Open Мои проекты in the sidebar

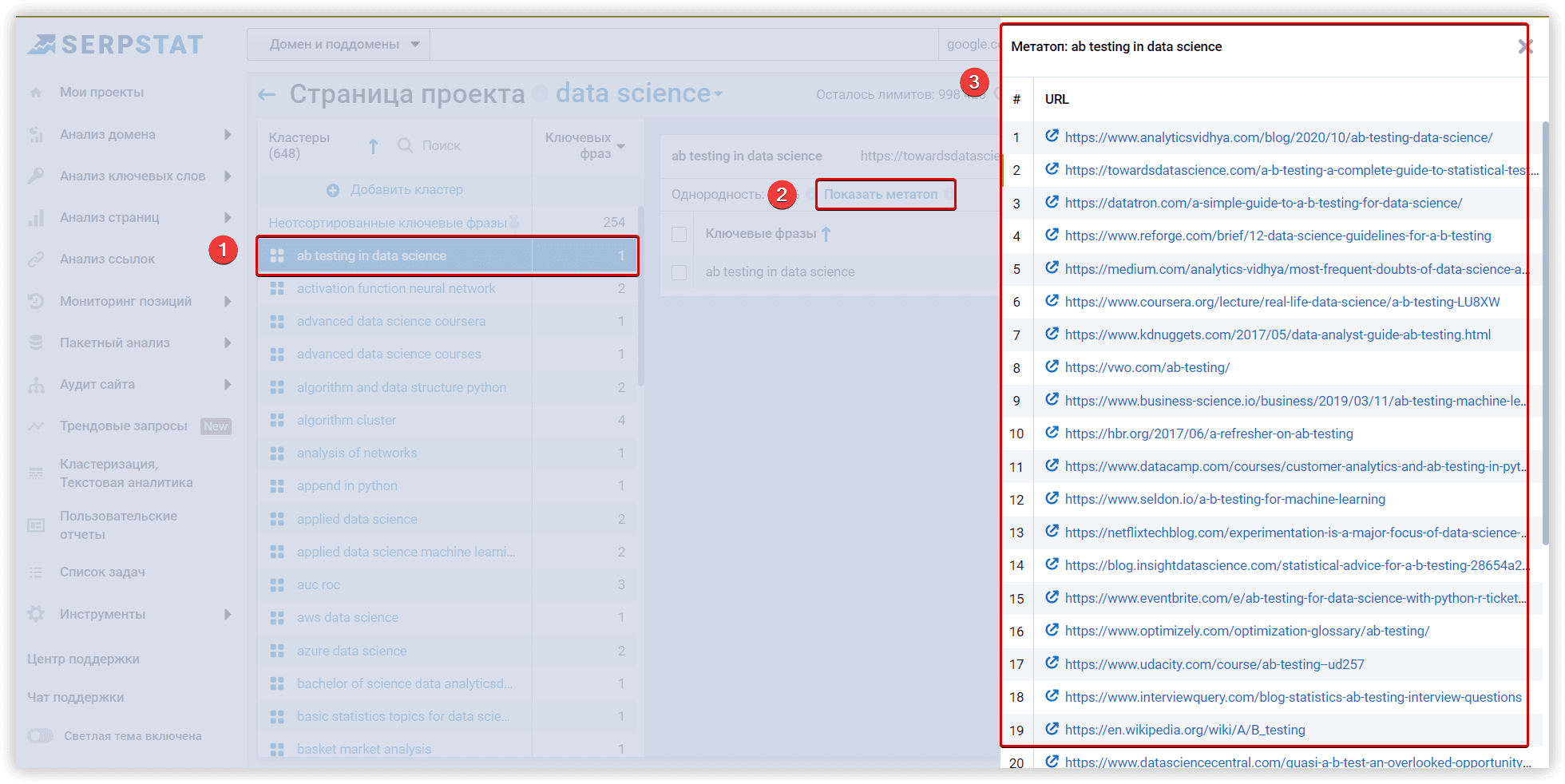point(101,93)
